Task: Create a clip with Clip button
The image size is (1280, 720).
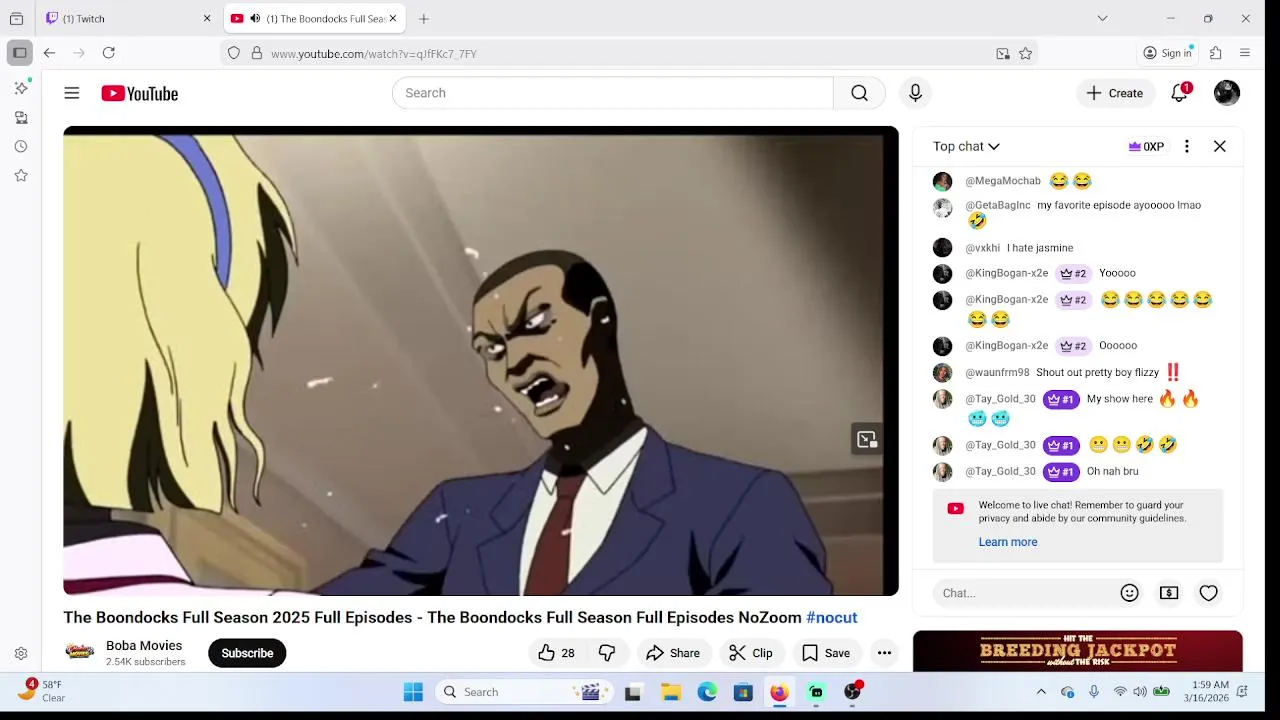Action: click(751, 653)
